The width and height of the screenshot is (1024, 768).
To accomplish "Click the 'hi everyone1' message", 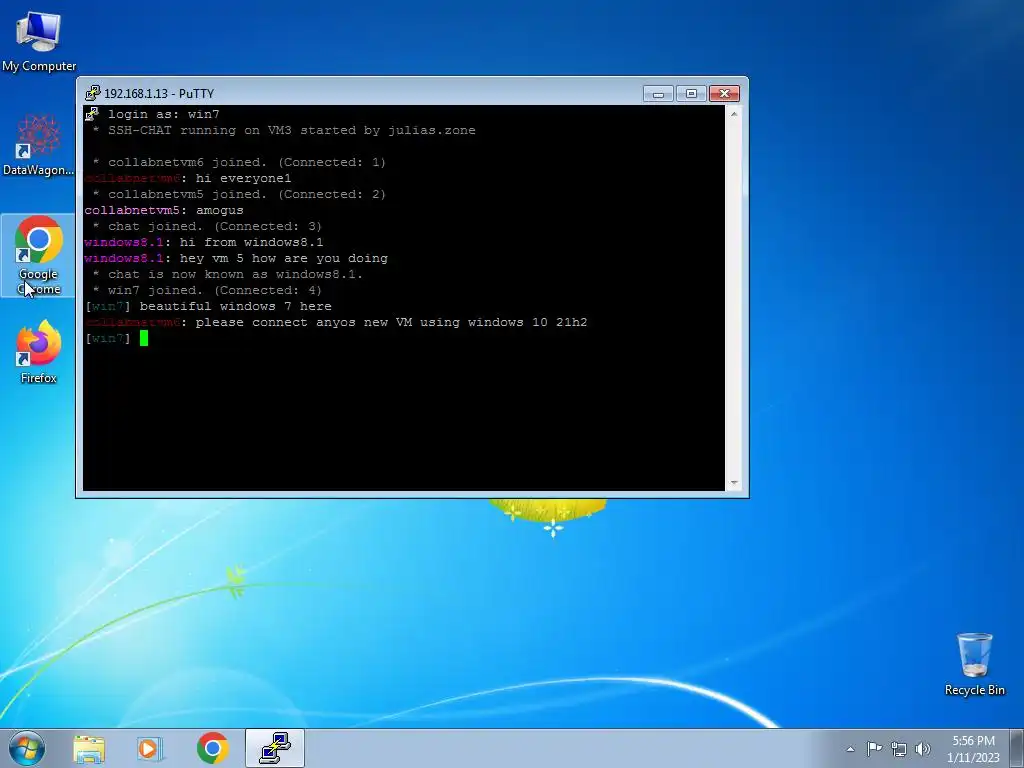I will [243, 178].
